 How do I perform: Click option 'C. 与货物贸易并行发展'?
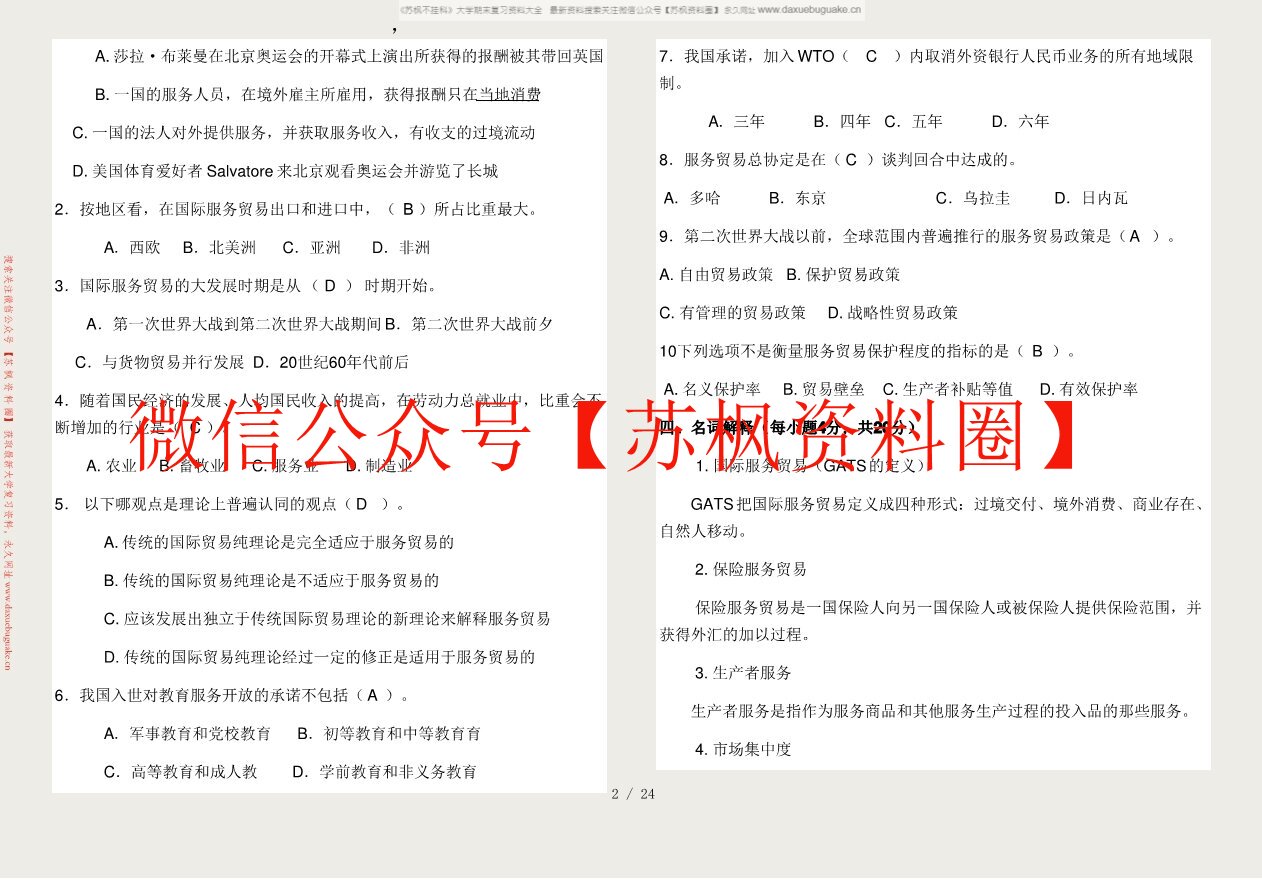tap(160, 362)
